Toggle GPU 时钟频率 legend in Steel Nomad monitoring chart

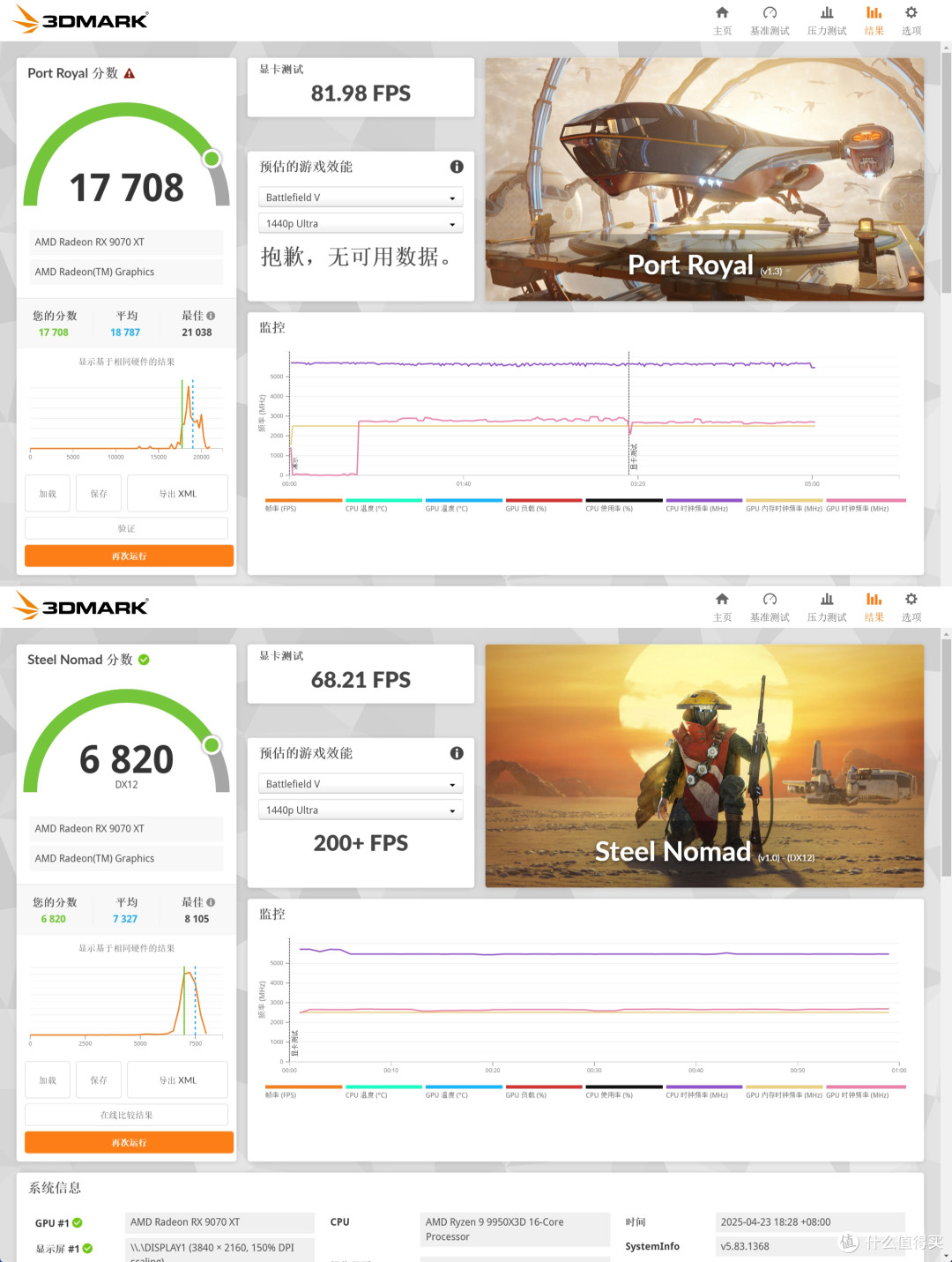point(866,1092)
